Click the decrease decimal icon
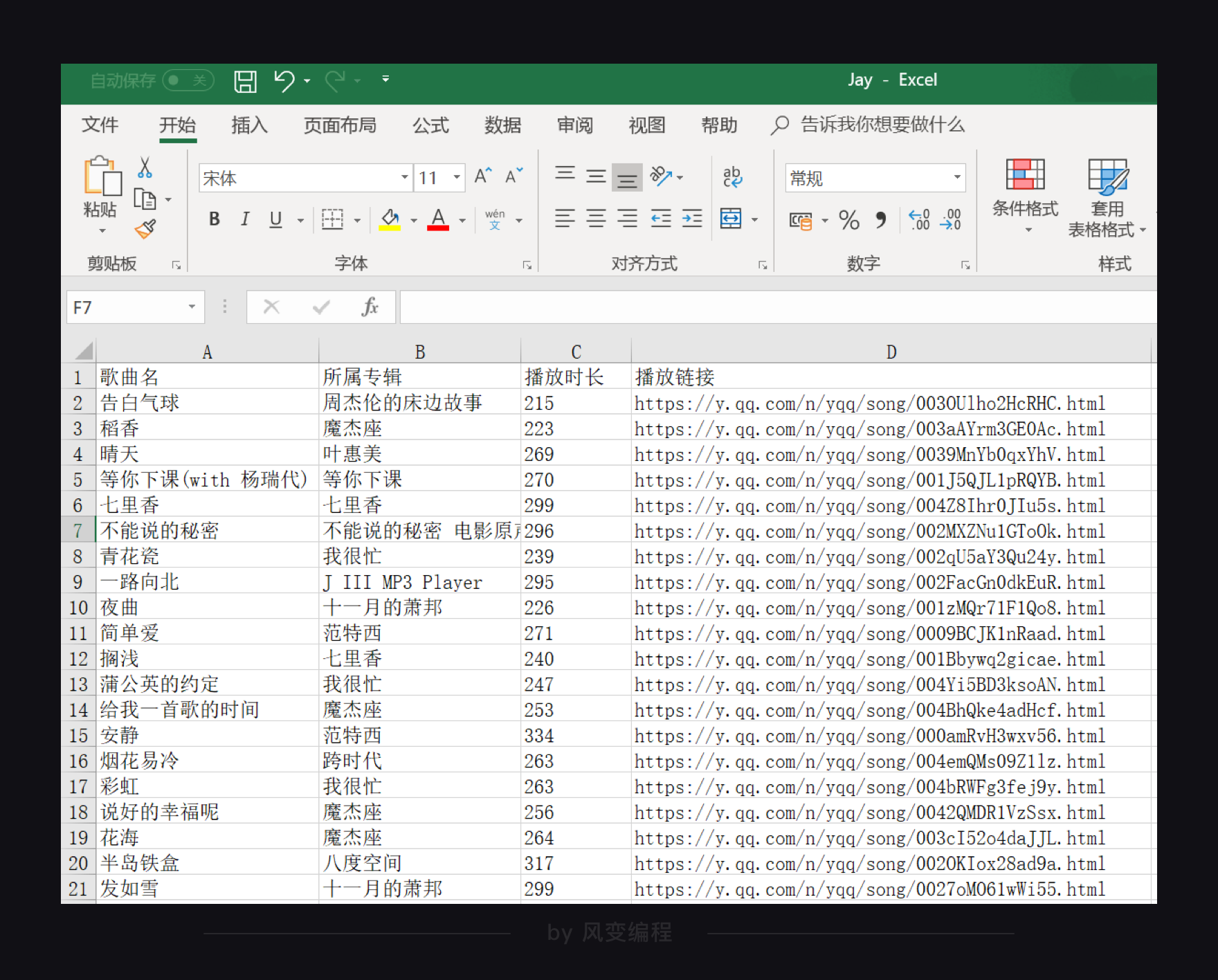The image size is (1218, 980). (951, 220)
